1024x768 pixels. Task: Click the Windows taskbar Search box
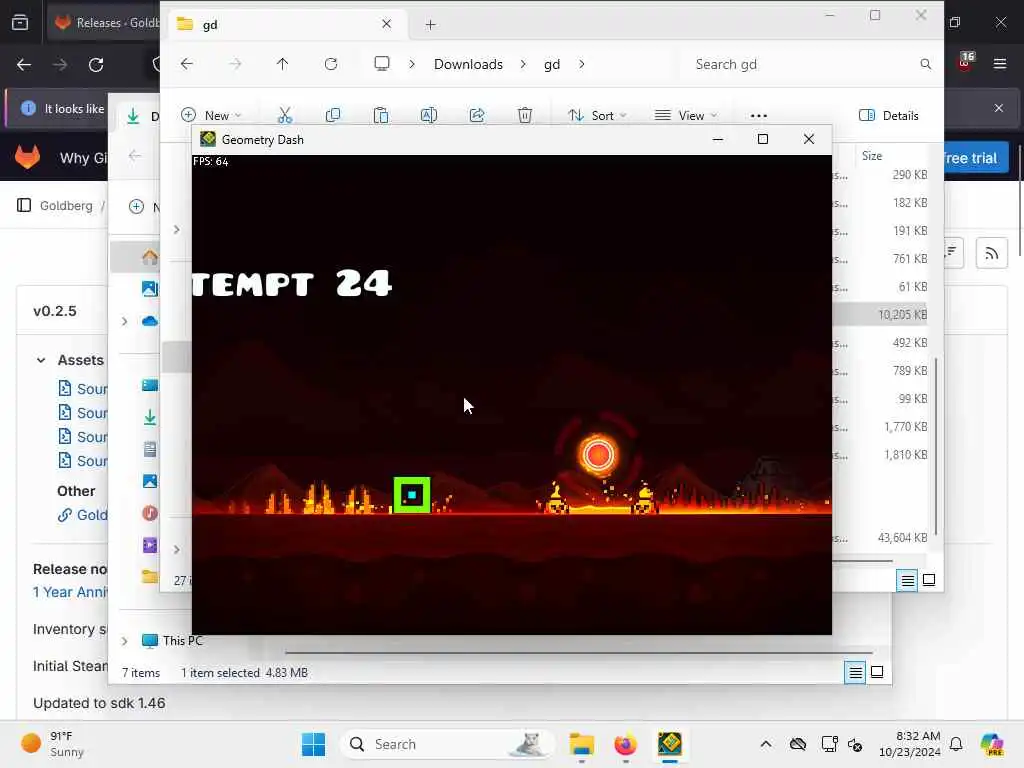(x=447, y=744)
